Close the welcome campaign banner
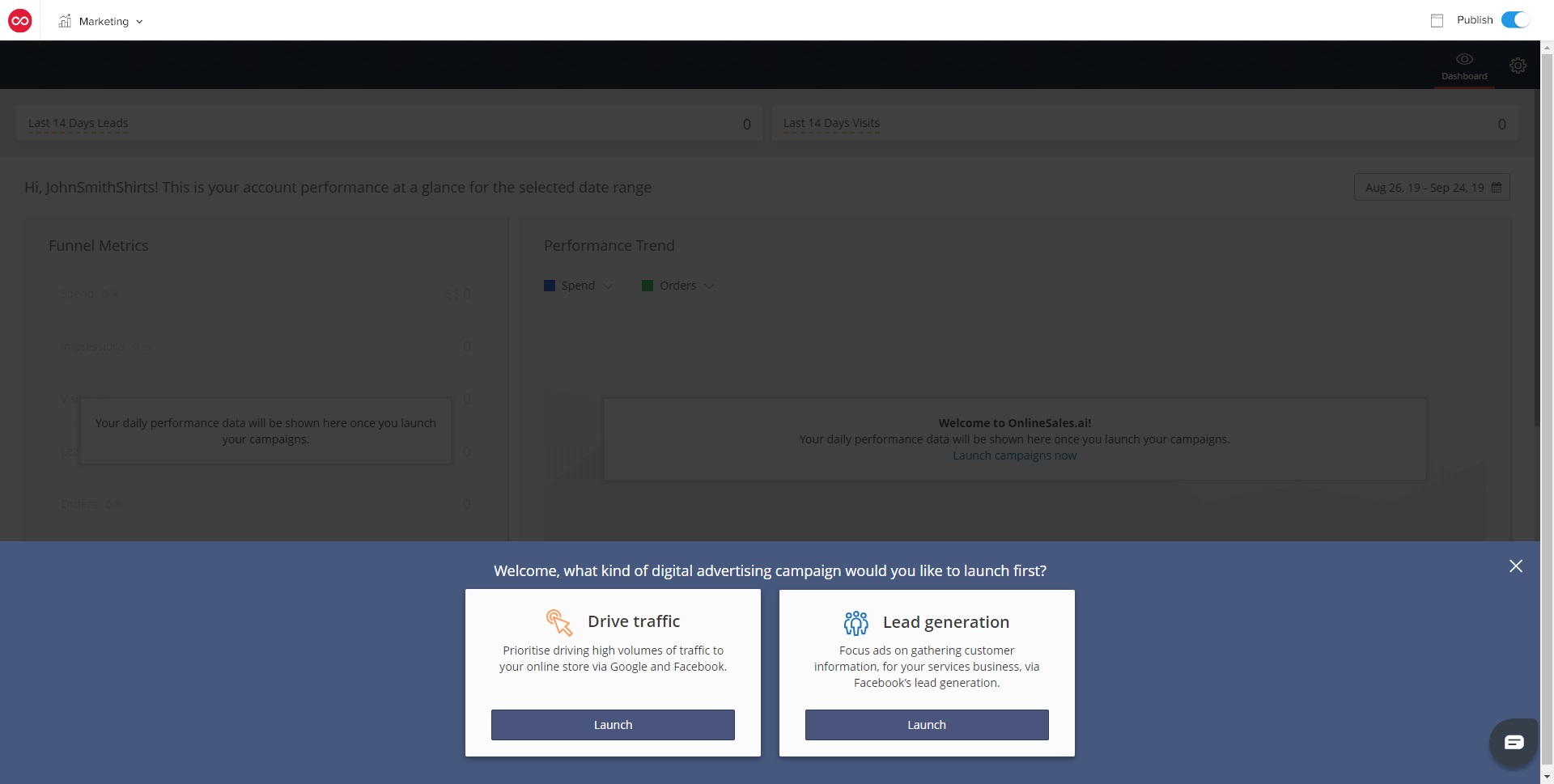This screenshot has width=1554, height=784. coord(1516,566)
